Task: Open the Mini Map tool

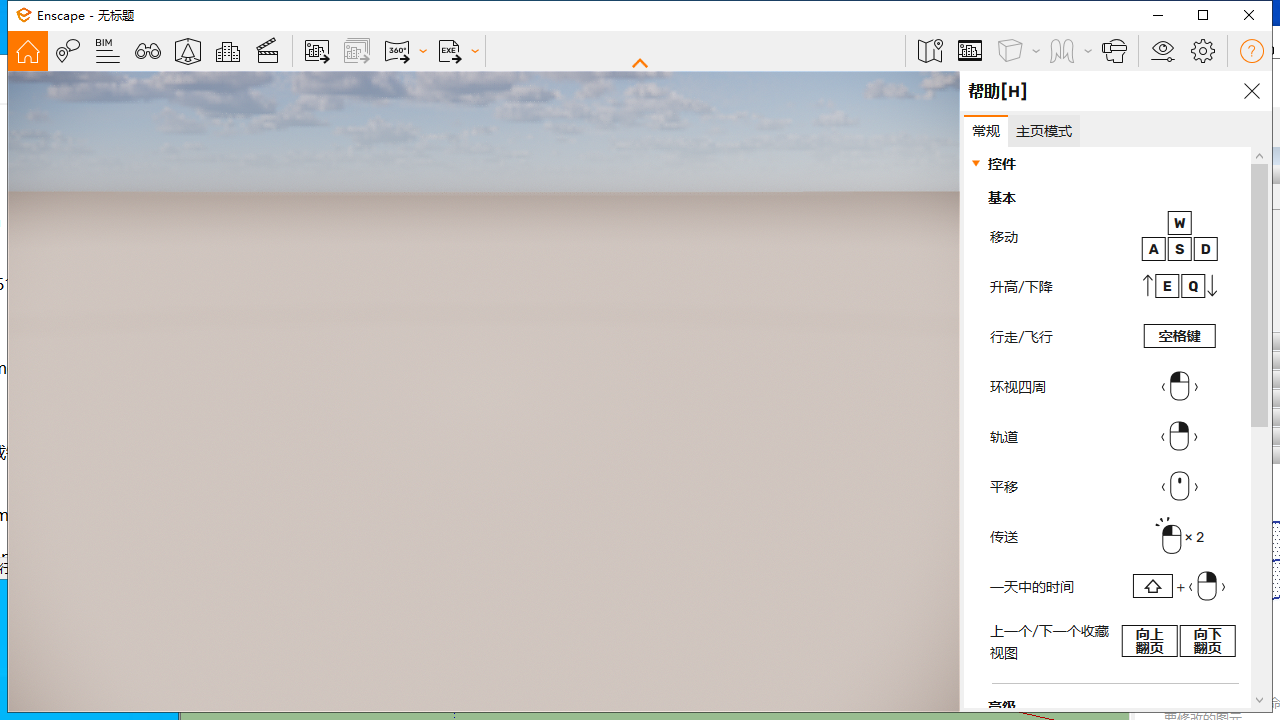Action: (929, 51)
